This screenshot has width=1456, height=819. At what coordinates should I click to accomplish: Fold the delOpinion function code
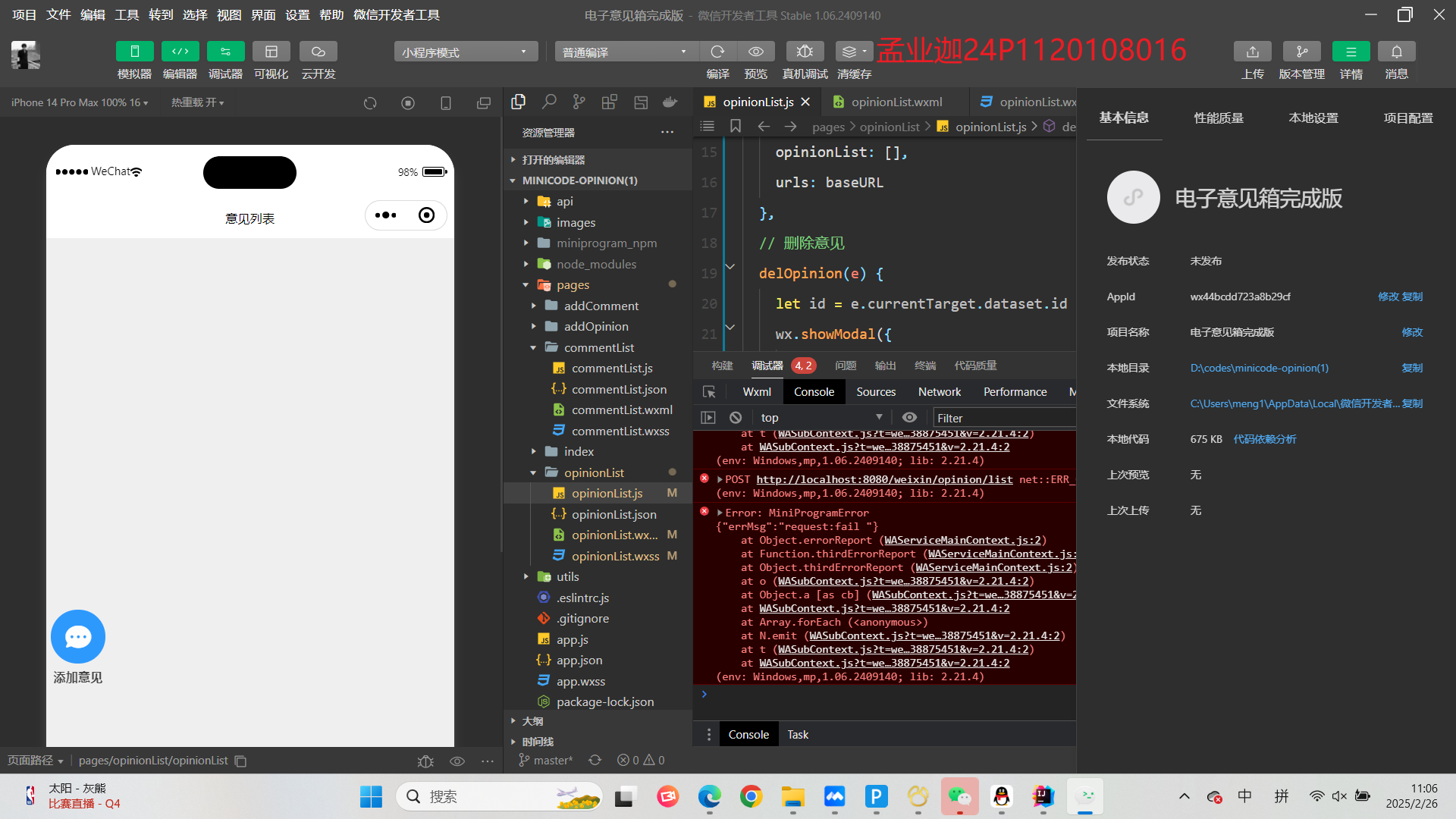click(x=730, y=267)
